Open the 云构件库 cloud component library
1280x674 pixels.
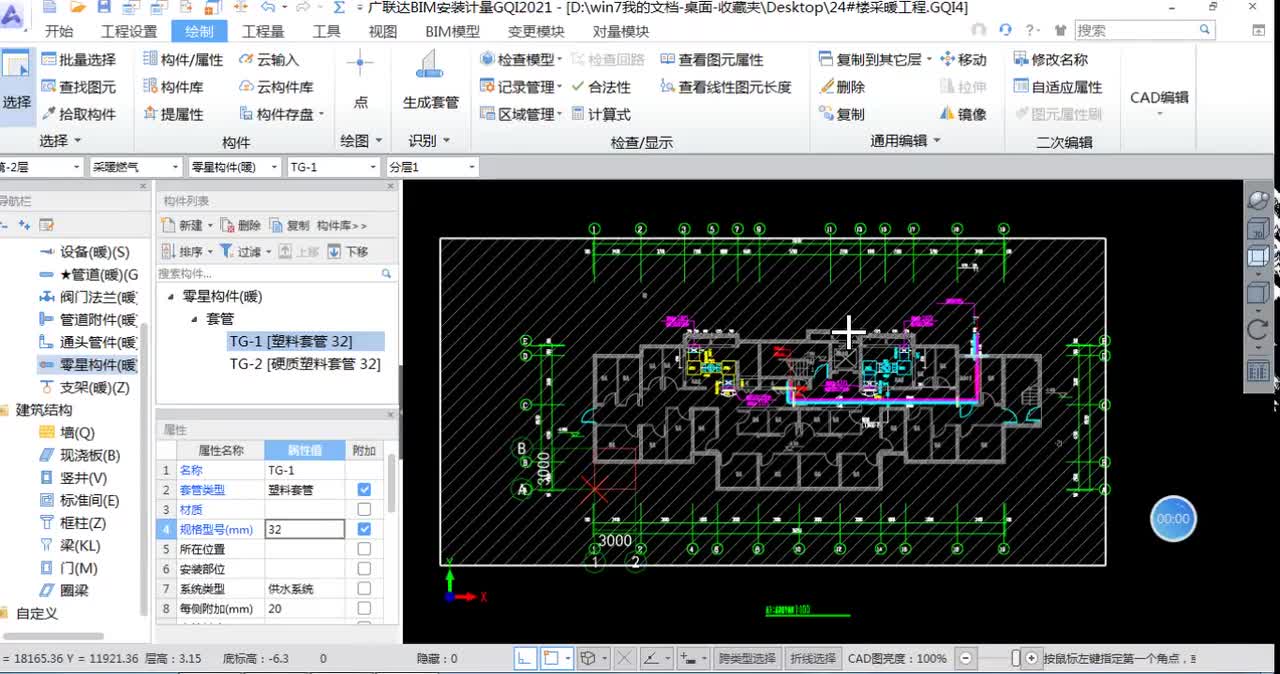pos(276,87)
